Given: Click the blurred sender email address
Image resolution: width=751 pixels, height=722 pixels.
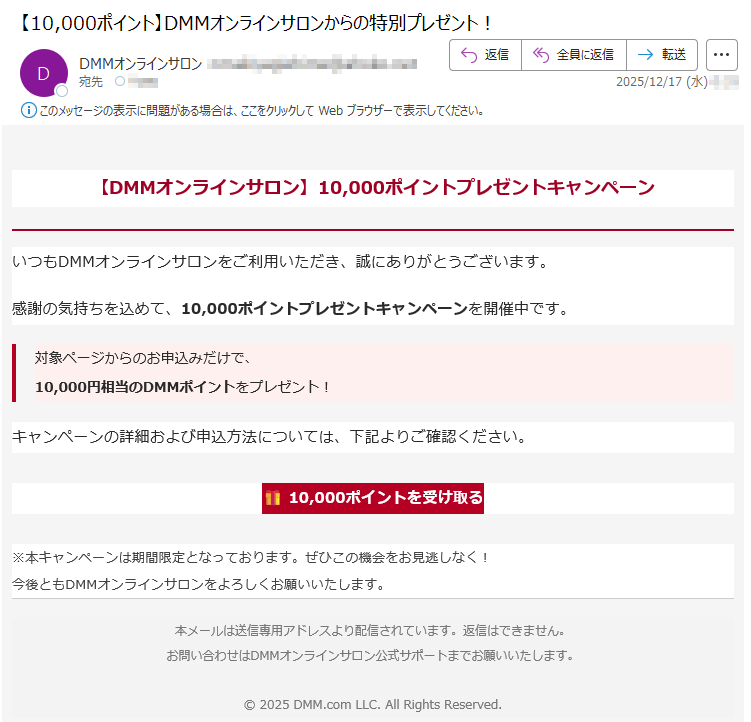Looking at the screenshot, I should pos(311,64).
